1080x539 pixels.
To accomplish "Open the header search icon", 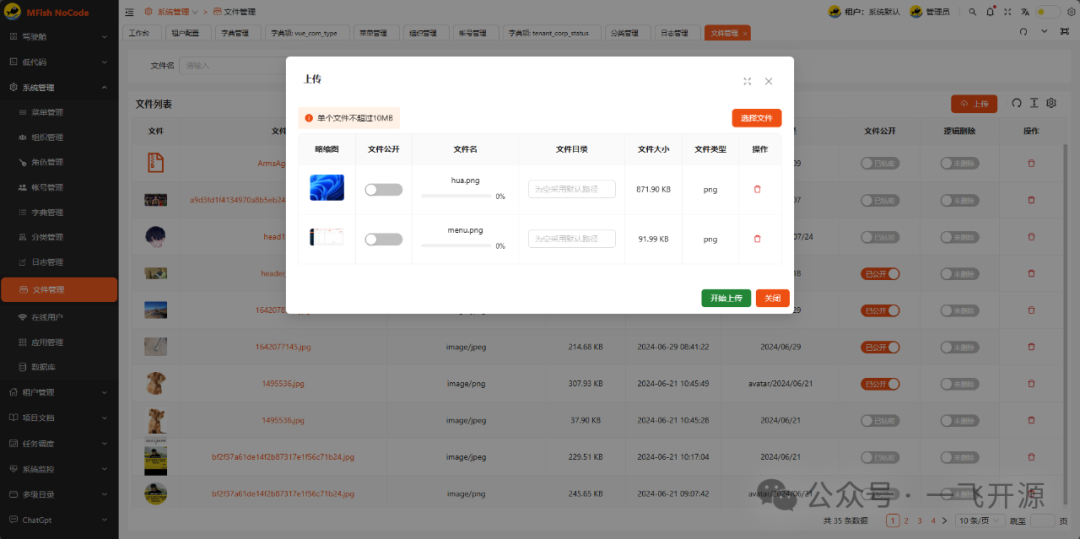I will click(973, 12).
